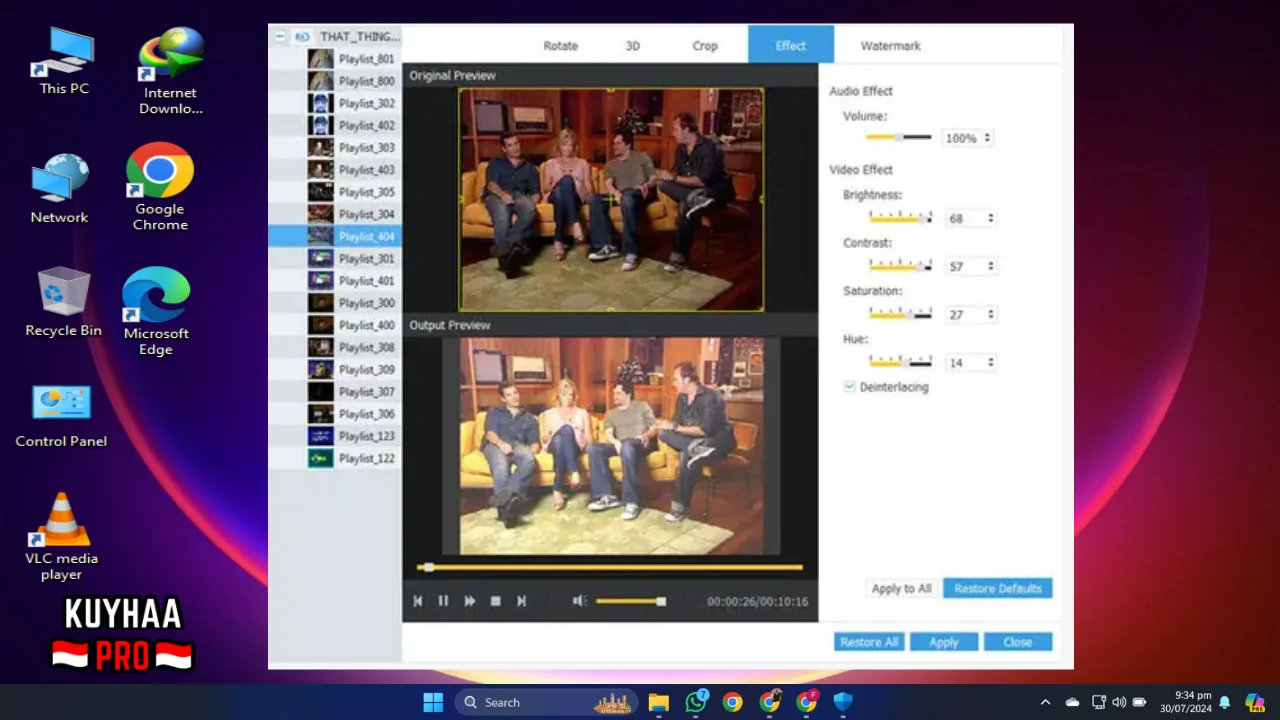Open Microsoft Edge desktop shortcut
1280x720 pixels.
click(x=156, y=311)
